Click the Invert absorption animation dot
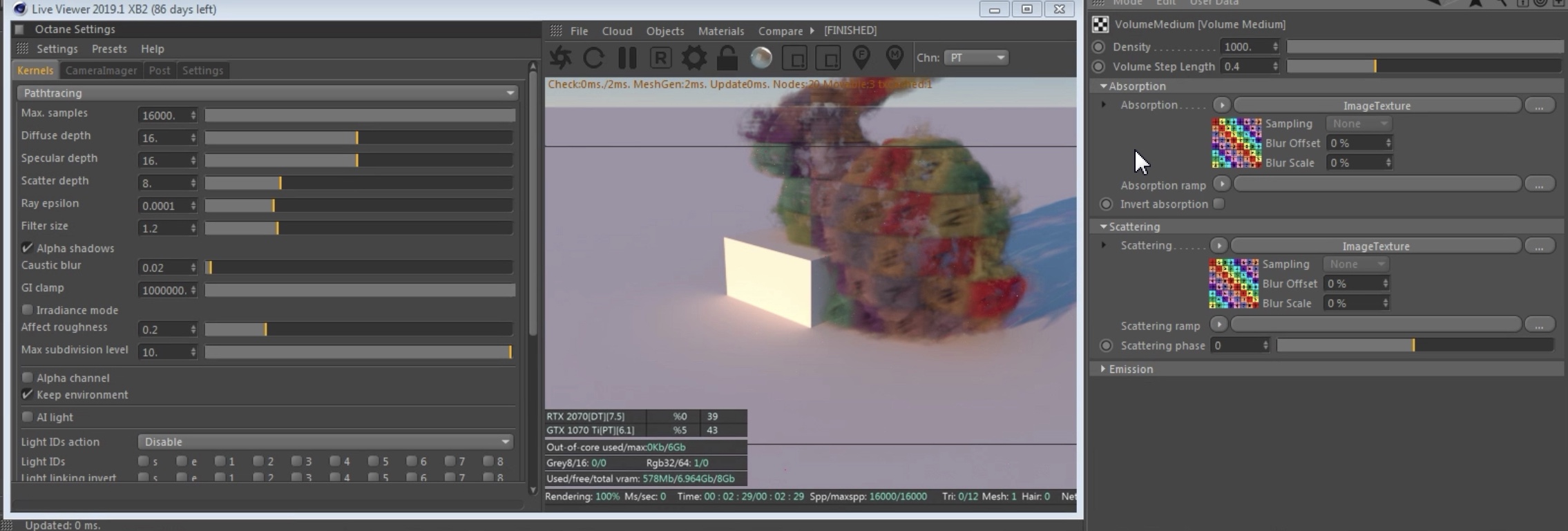Image resolution: width=1568 pixels, height=531 pixels. click(x=1106, y=204)
